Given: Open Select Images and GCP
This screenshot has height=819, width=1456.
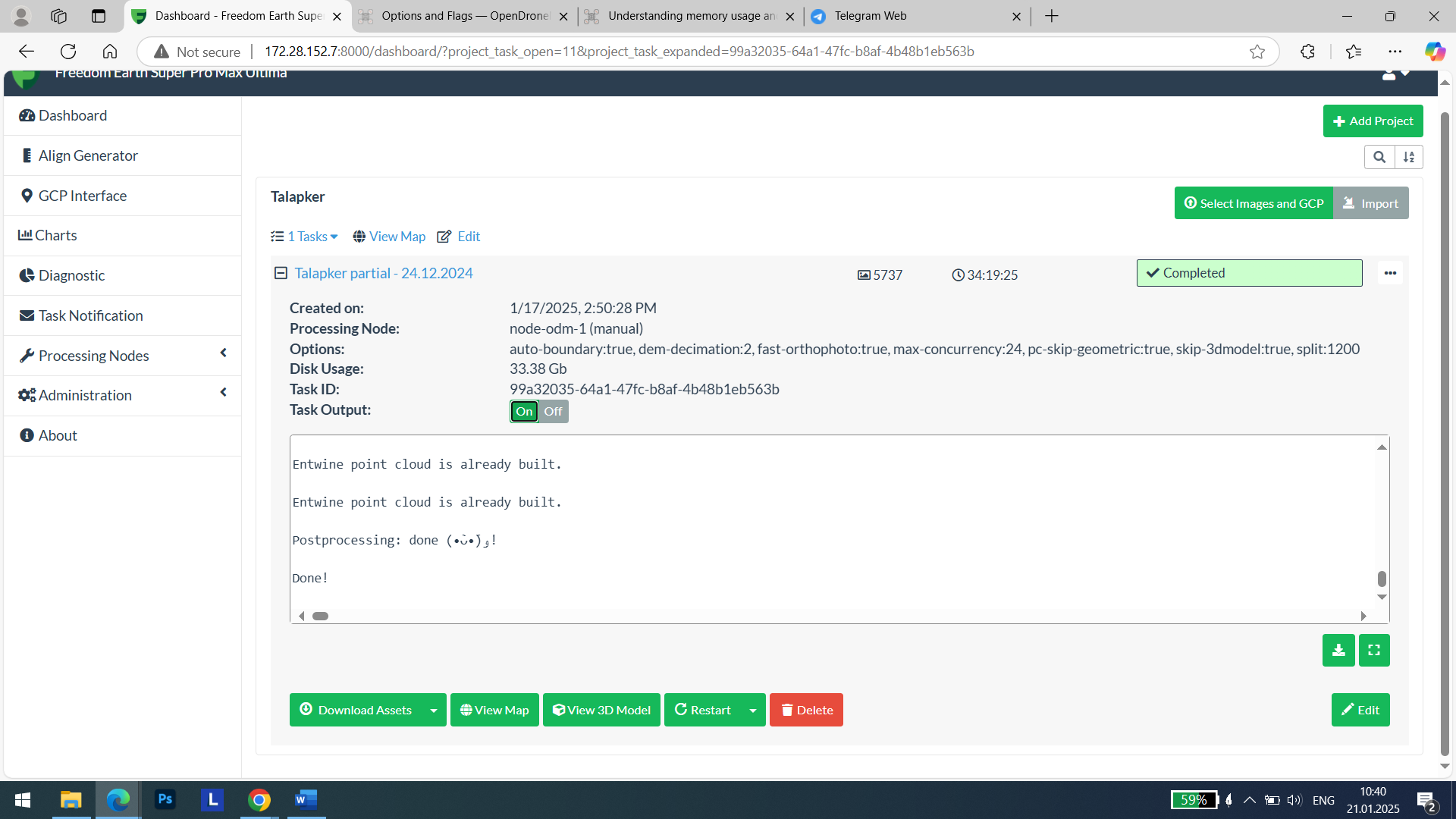Looking at the screenshot, I should coord(1254,202).
